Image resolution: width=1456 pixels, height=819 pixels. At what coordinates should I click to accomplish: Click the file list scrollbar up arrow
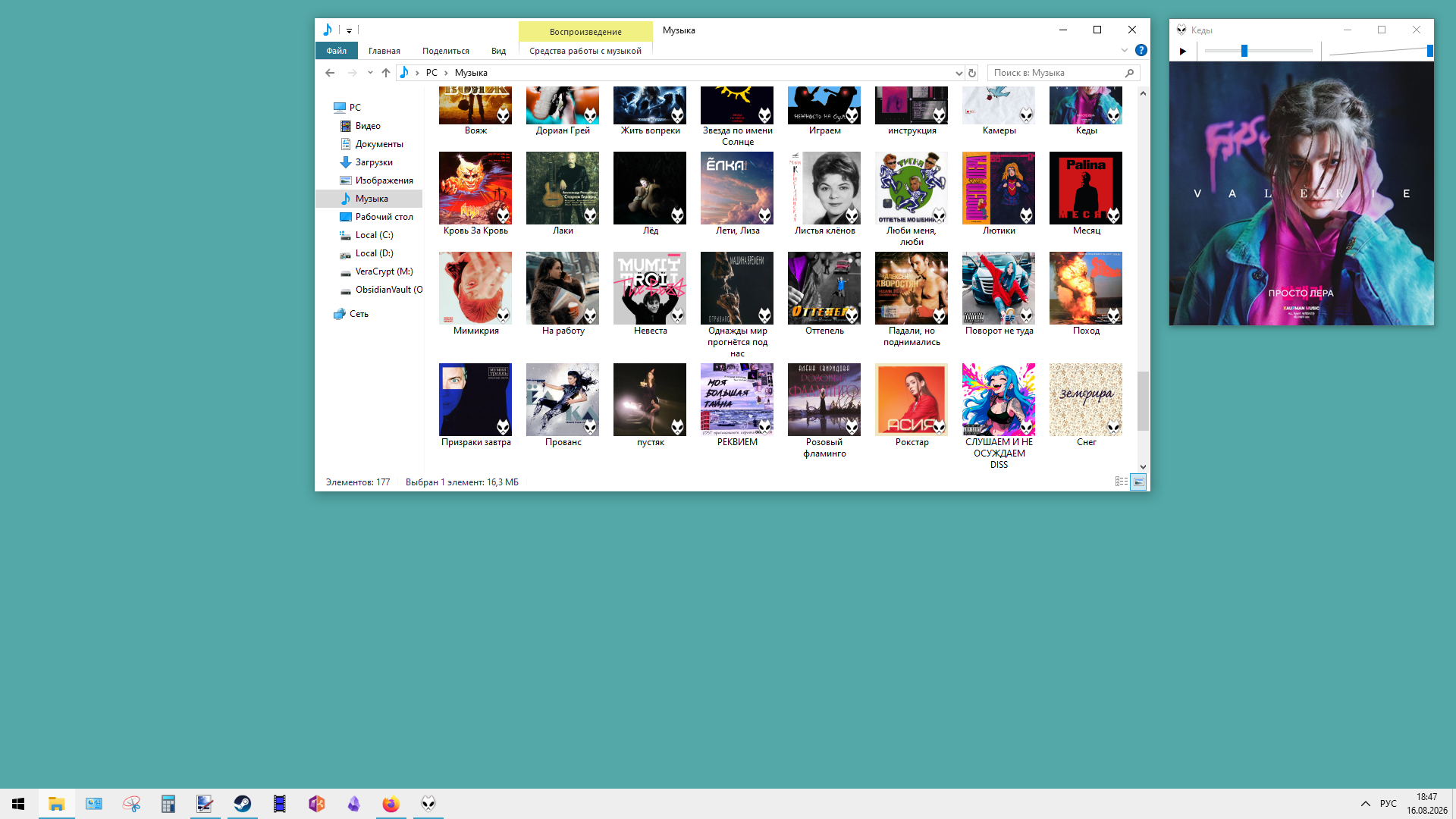(x=1143, y=93)
